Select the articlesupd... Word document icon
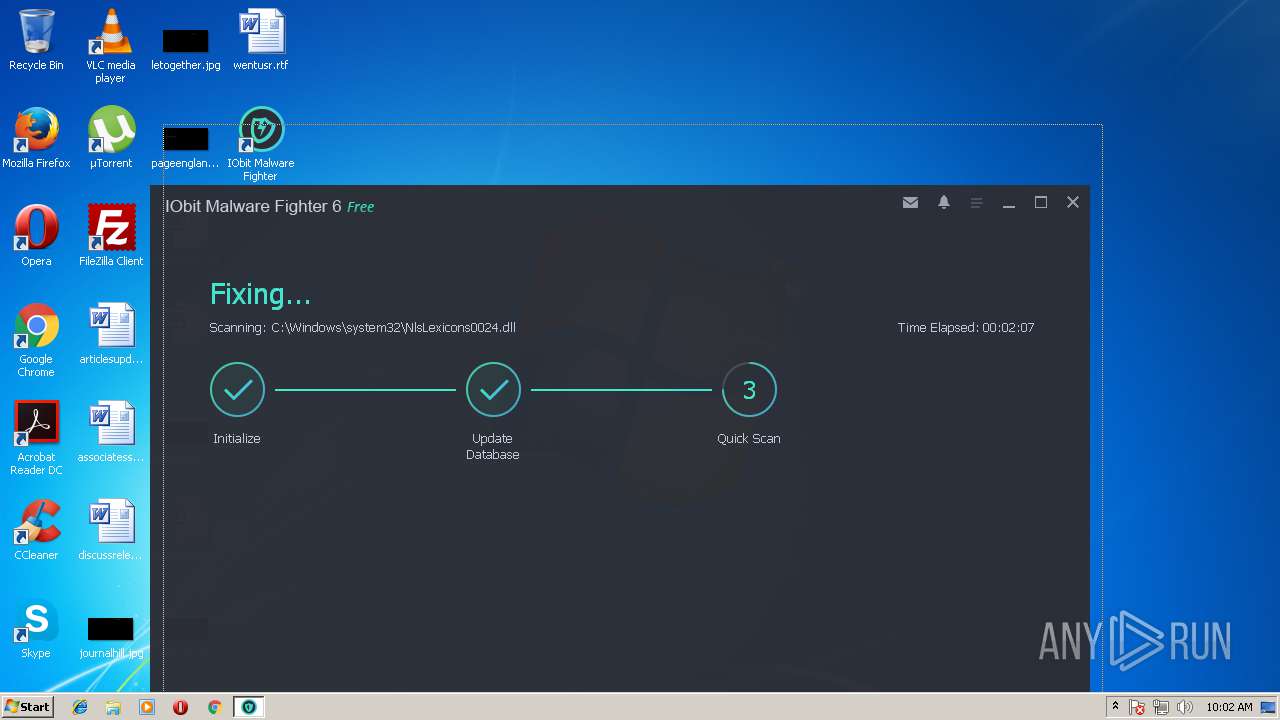Screen dimensions: 1280x720 [111, 334]
